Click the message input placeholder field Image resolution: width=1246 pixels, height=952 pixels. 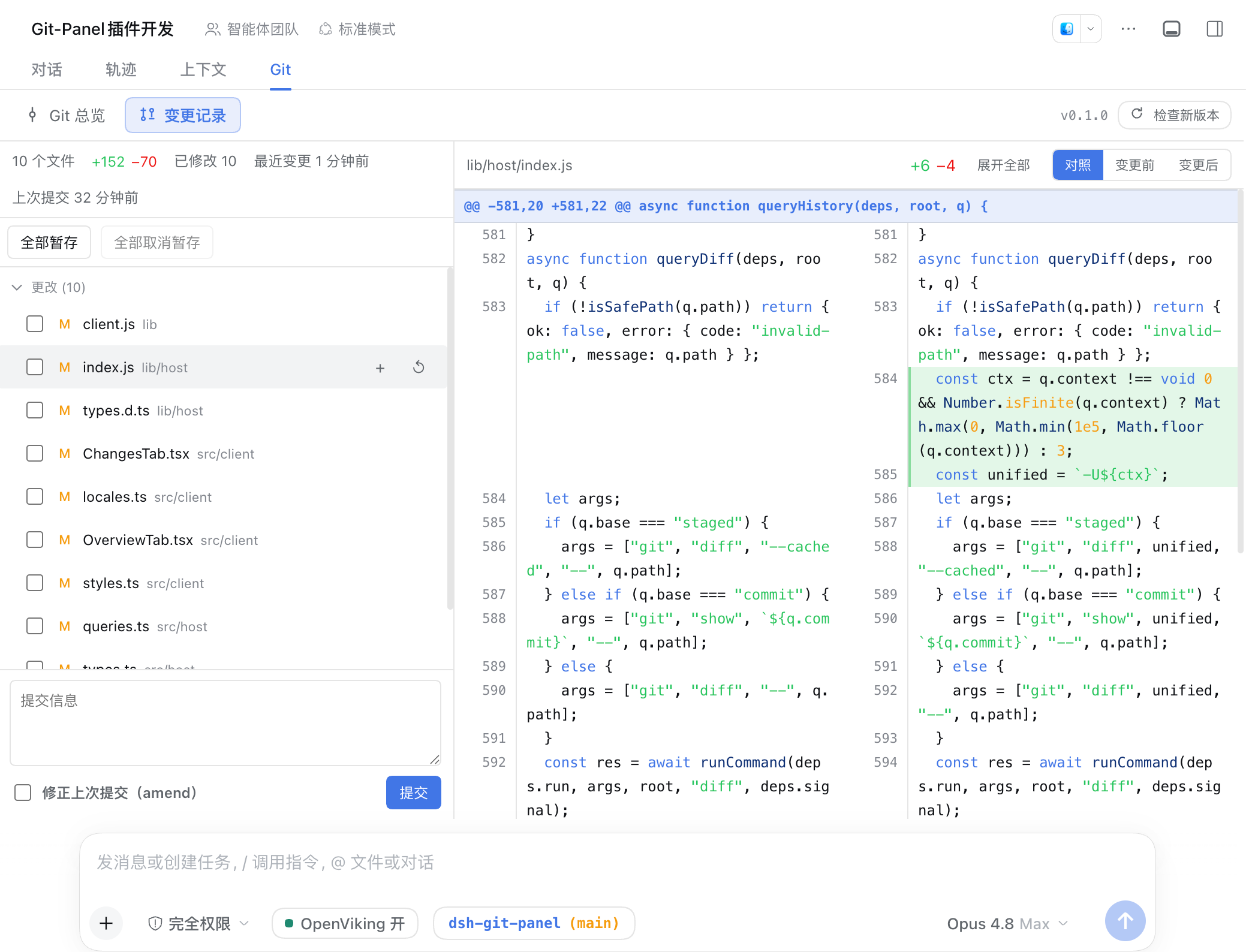pos(618,862)
